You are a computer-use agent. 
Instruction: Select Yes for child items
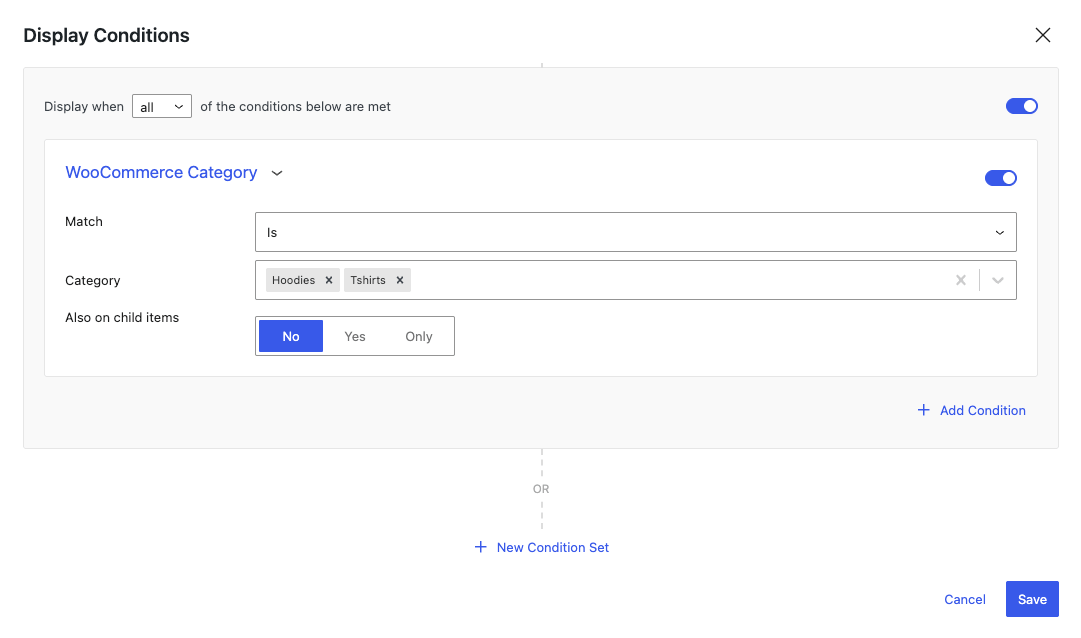point(354,336)
